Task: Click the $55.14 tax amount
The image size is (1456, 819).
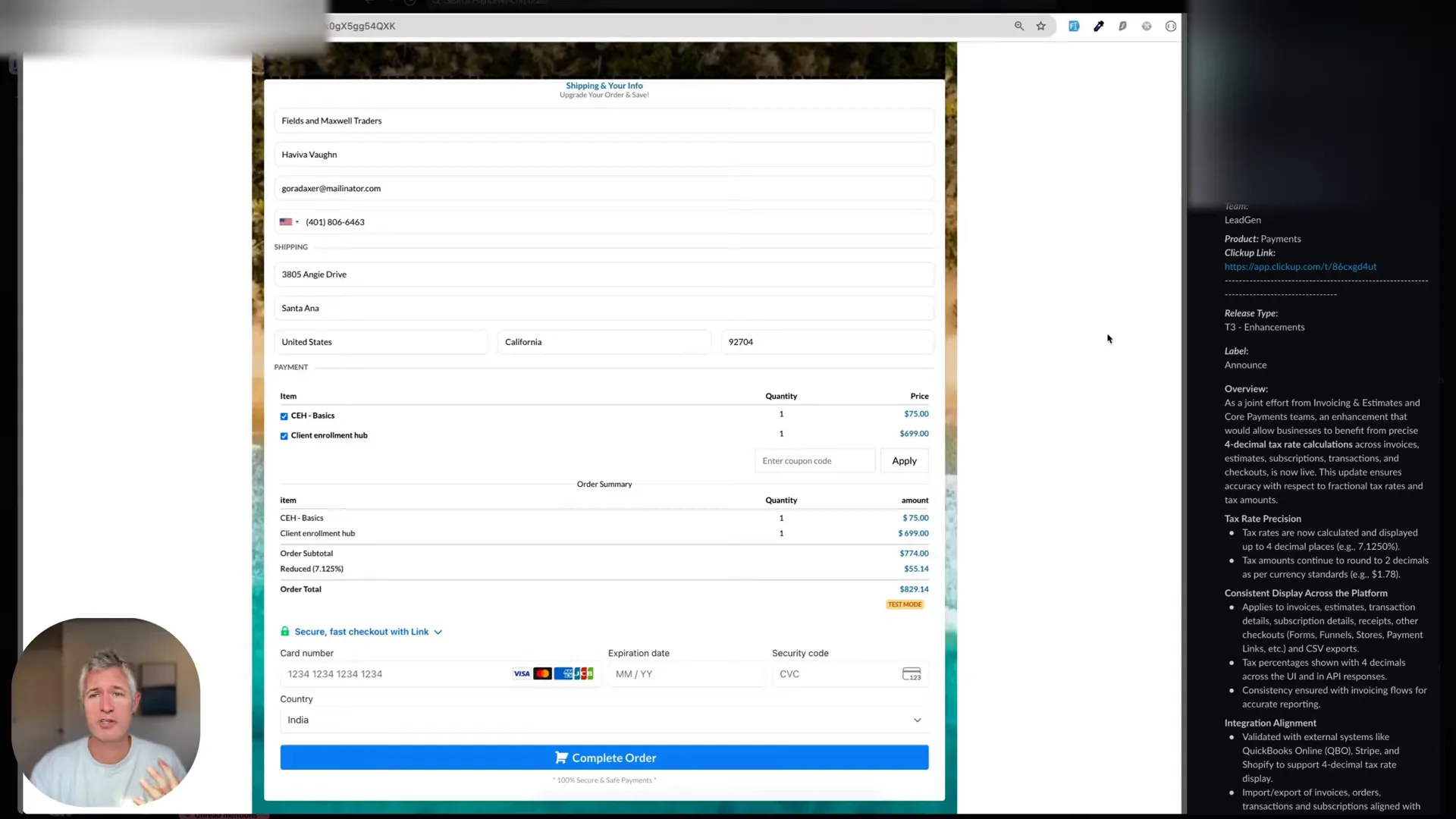Action: coord(916,569)
